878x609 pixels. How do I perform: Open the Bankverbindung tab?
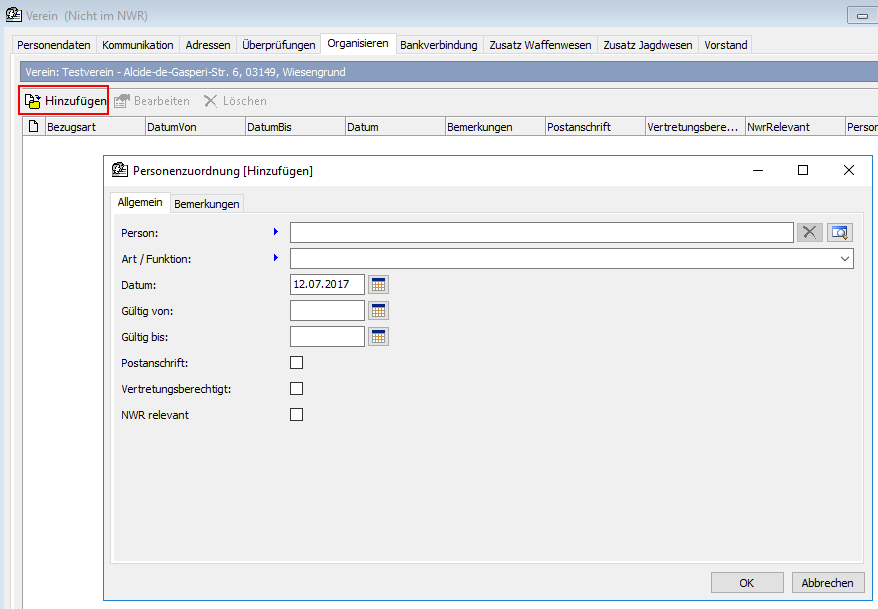point(439,45)
